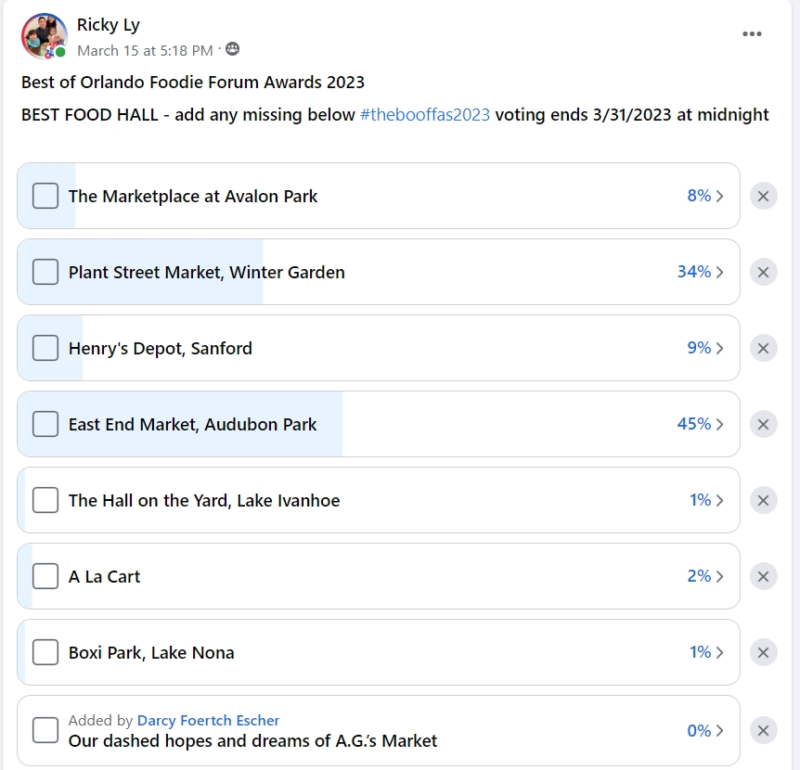
Task: Click the March 15 at 5:18 PM timestamp
Action: (x=145, y=50)
